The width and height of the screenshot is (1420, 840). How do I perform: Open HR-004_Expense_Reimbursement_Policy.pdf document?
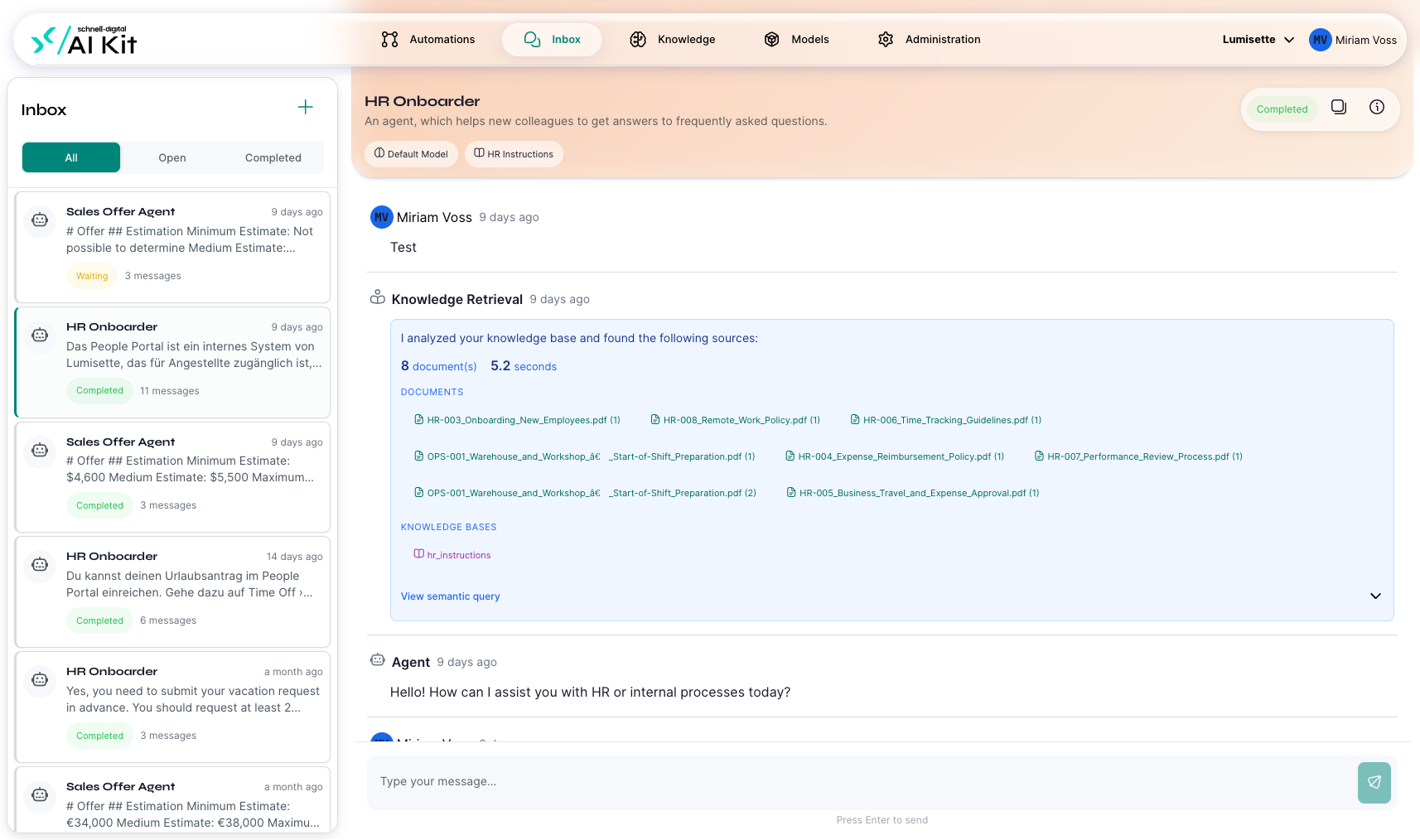(x=895, y=456)
